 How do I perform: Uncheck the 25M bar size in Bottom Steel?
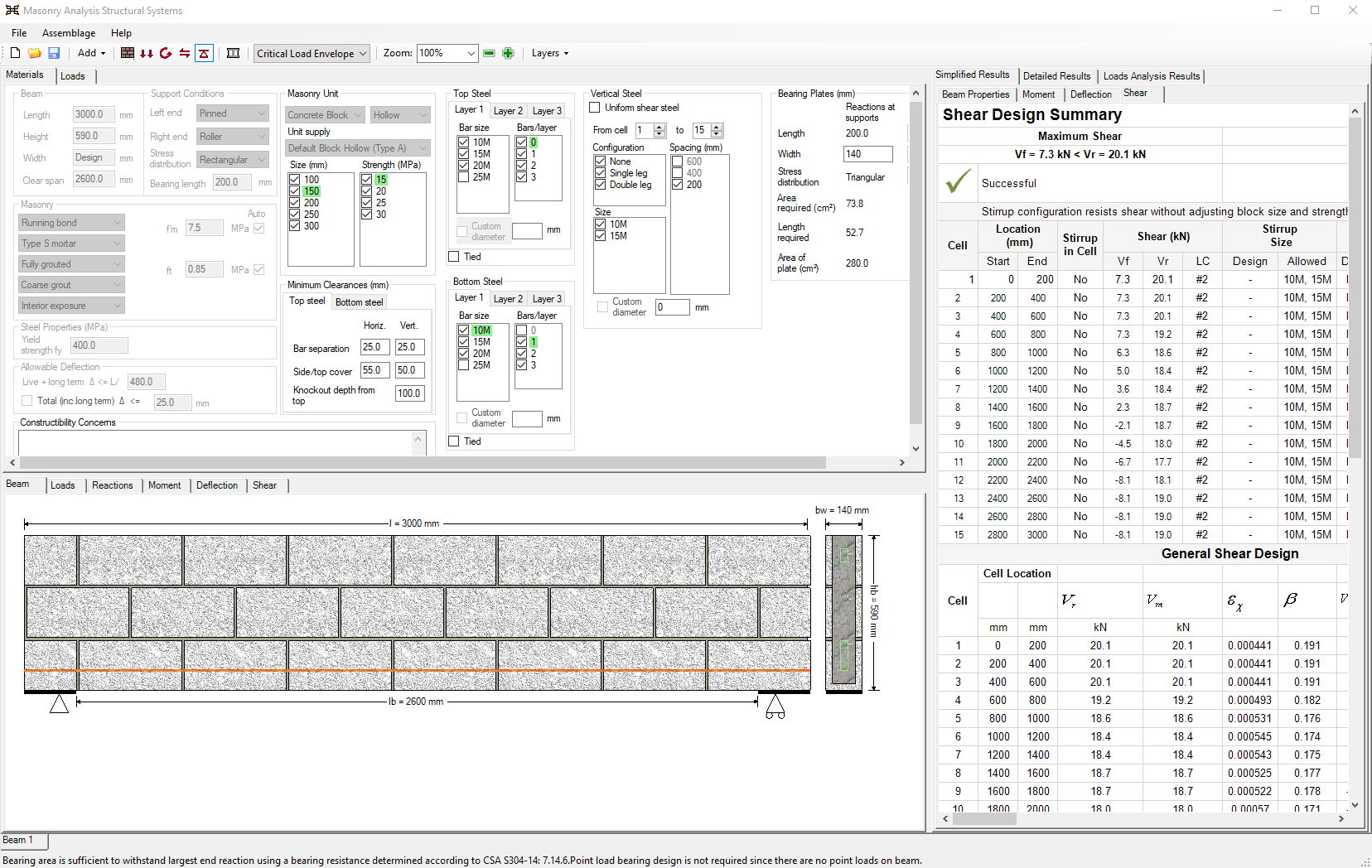pos(464,365)
